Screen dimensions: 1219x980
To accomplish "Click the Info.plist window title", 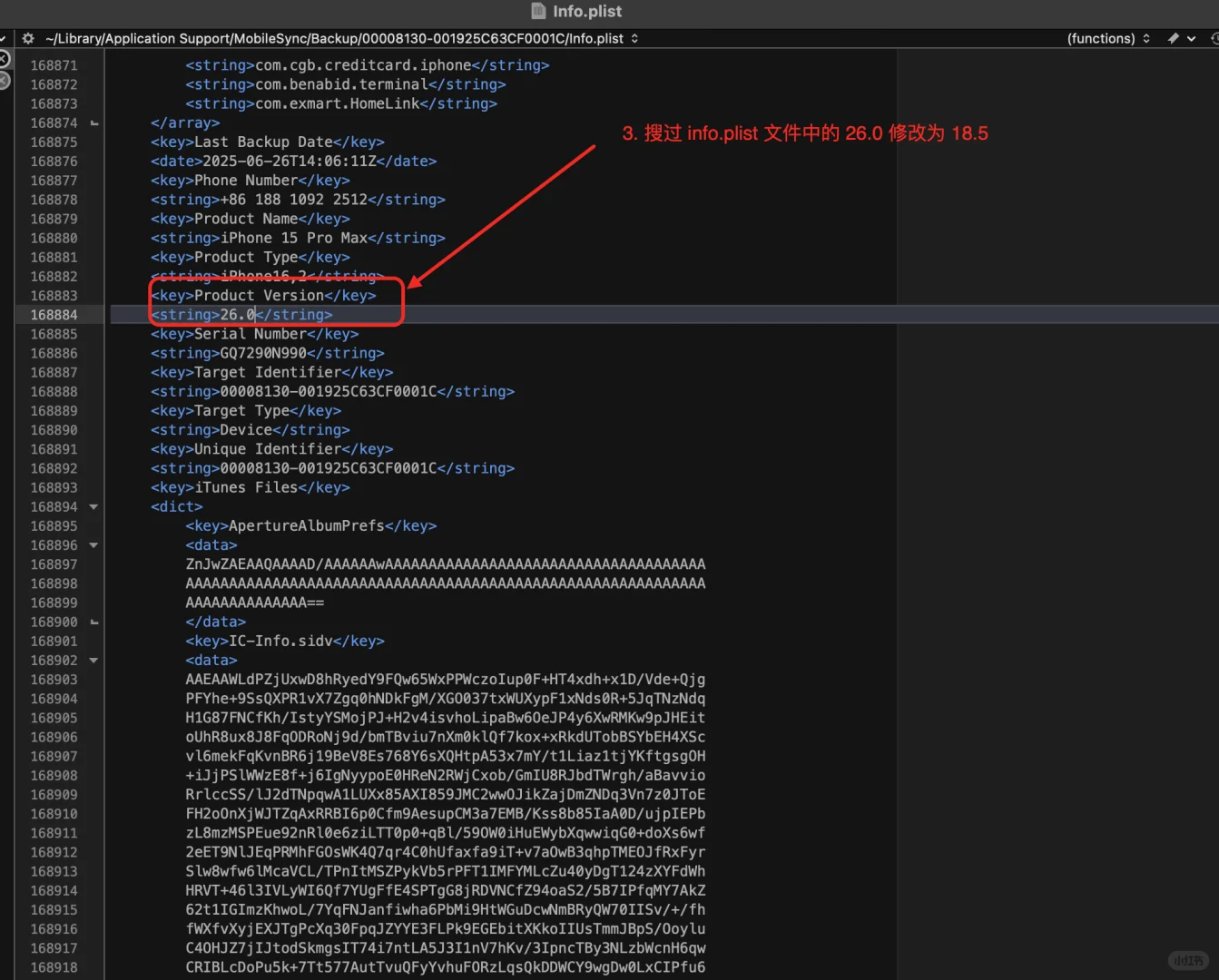I will coord(587,11).
